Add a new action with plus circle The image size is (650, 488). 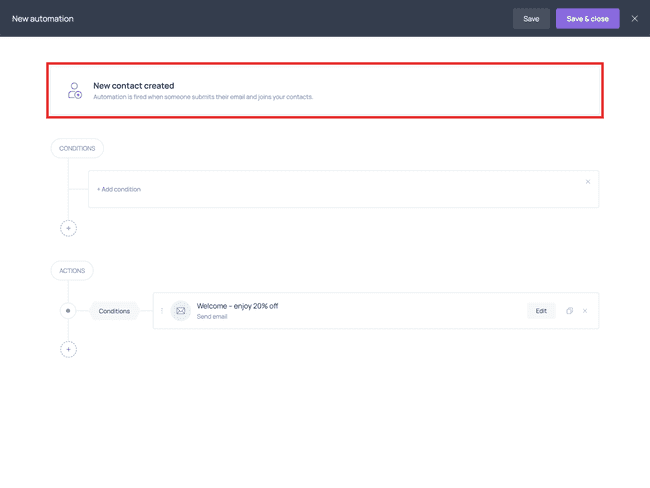coord(68,350)
